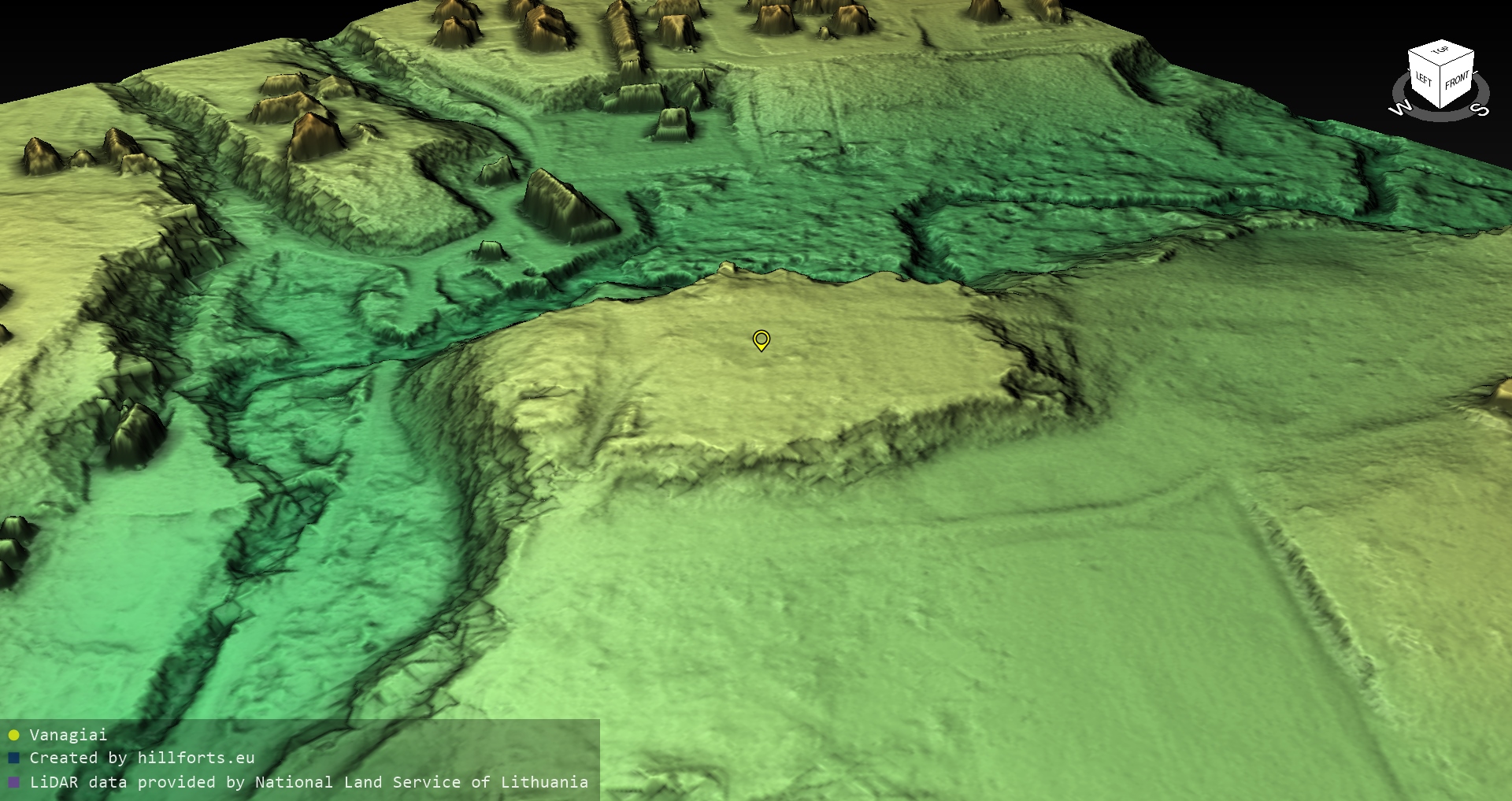Switch to FRONT view on the cube
Screen dimensions: 1512x801
(1457, 81)
